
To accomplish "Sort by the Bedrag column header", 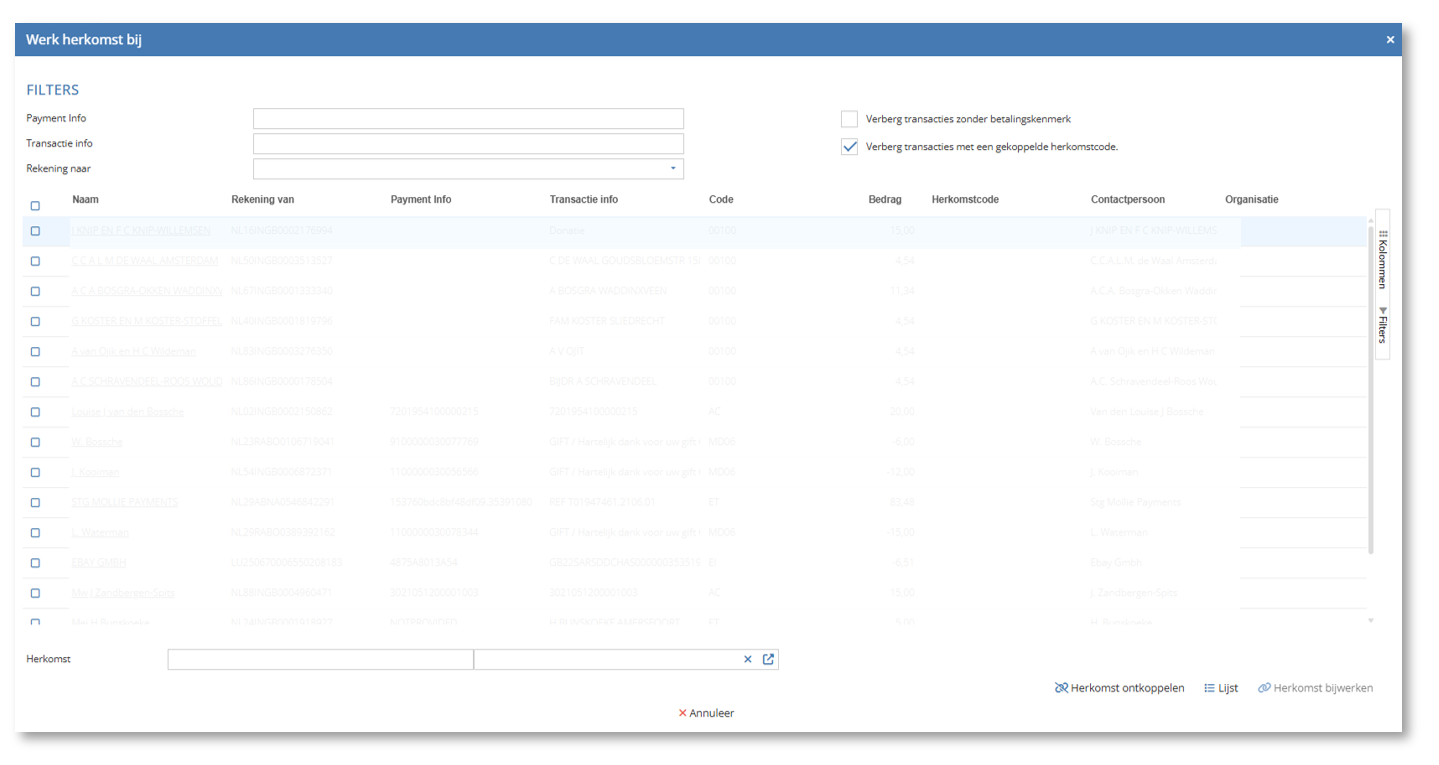I will (x=884, y=200).
